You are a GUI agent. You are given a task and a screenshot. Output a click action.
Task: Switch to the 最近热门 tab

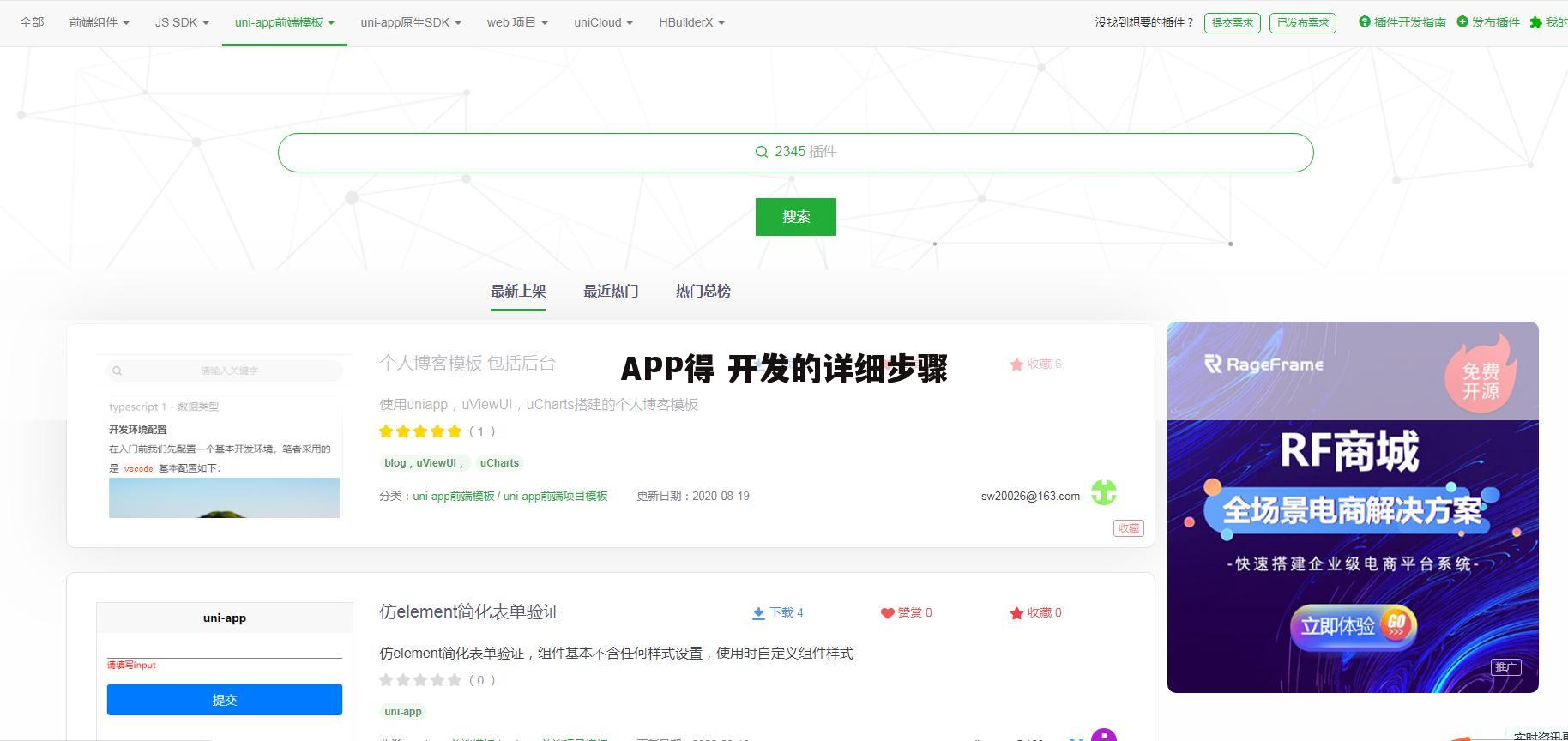(611, 292)
